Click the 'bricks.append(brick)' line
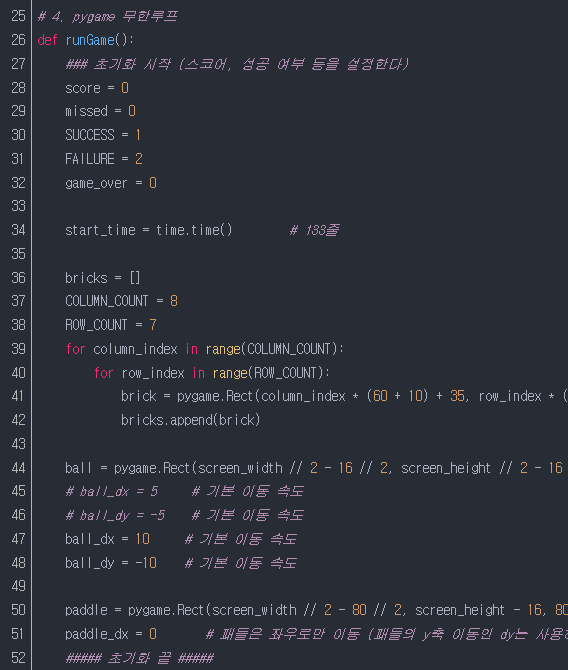Screen dimensions: 568x670 click(191, 420)
